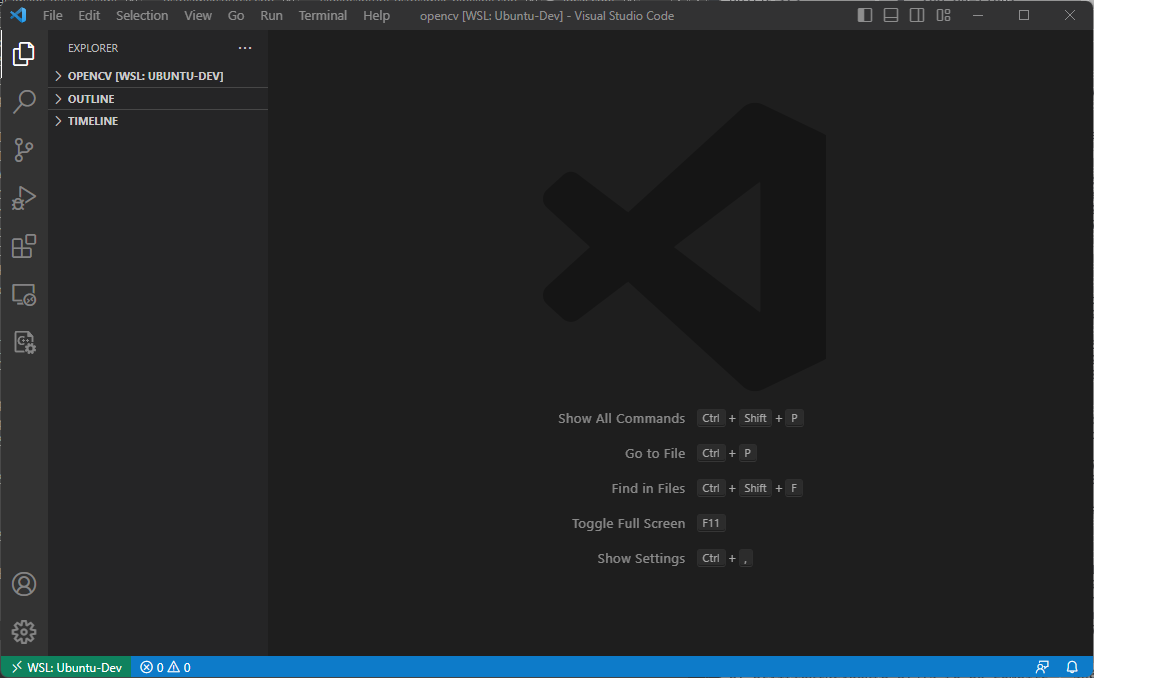Click the Show Settings shortcut label

tap(641, 559)
